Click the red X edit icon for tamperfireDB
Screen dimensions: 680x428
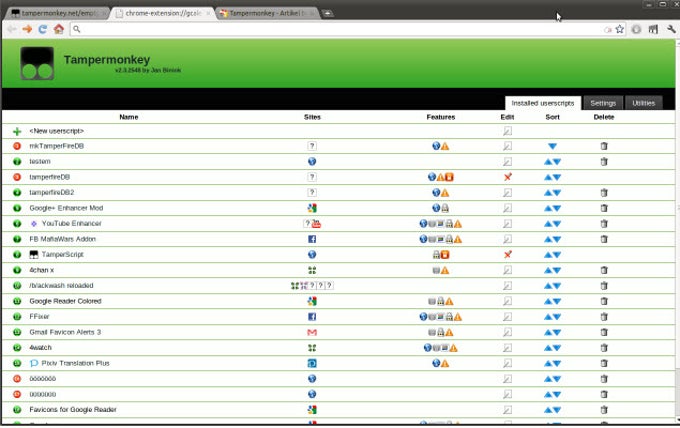507,177
